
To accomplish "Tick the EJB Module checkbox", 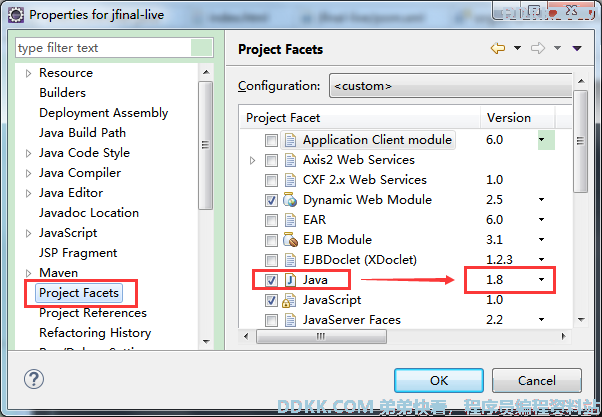I will click(x=271, y=240).
